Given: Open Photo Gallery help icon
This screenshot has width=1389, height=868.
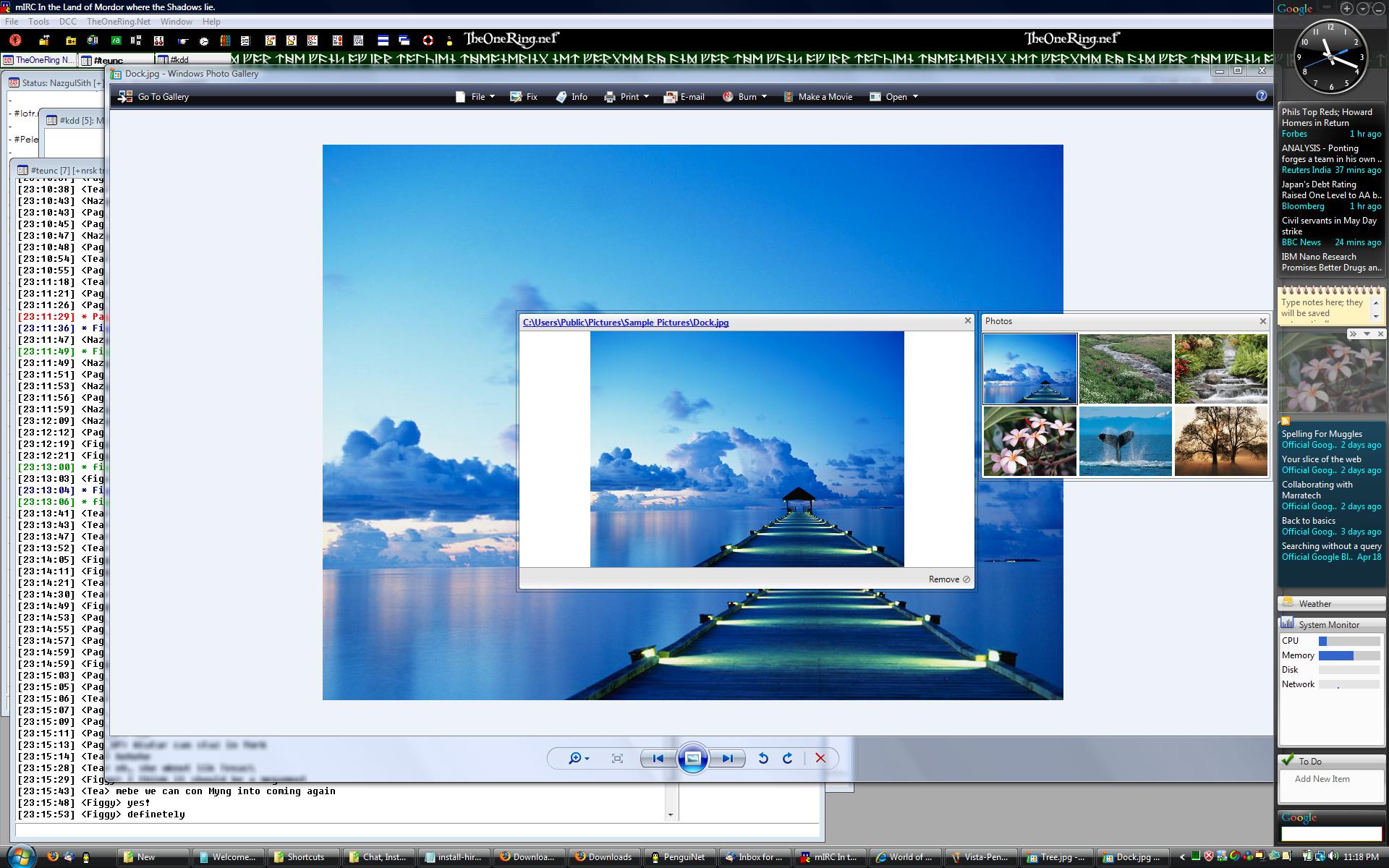Looking at the screenshot, I should pyautogui.click(x=1262, y=95).
